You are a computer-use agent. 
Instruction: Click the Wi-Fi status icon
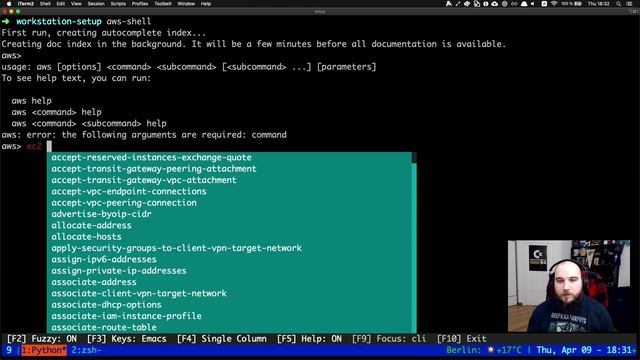pos(554,4)
